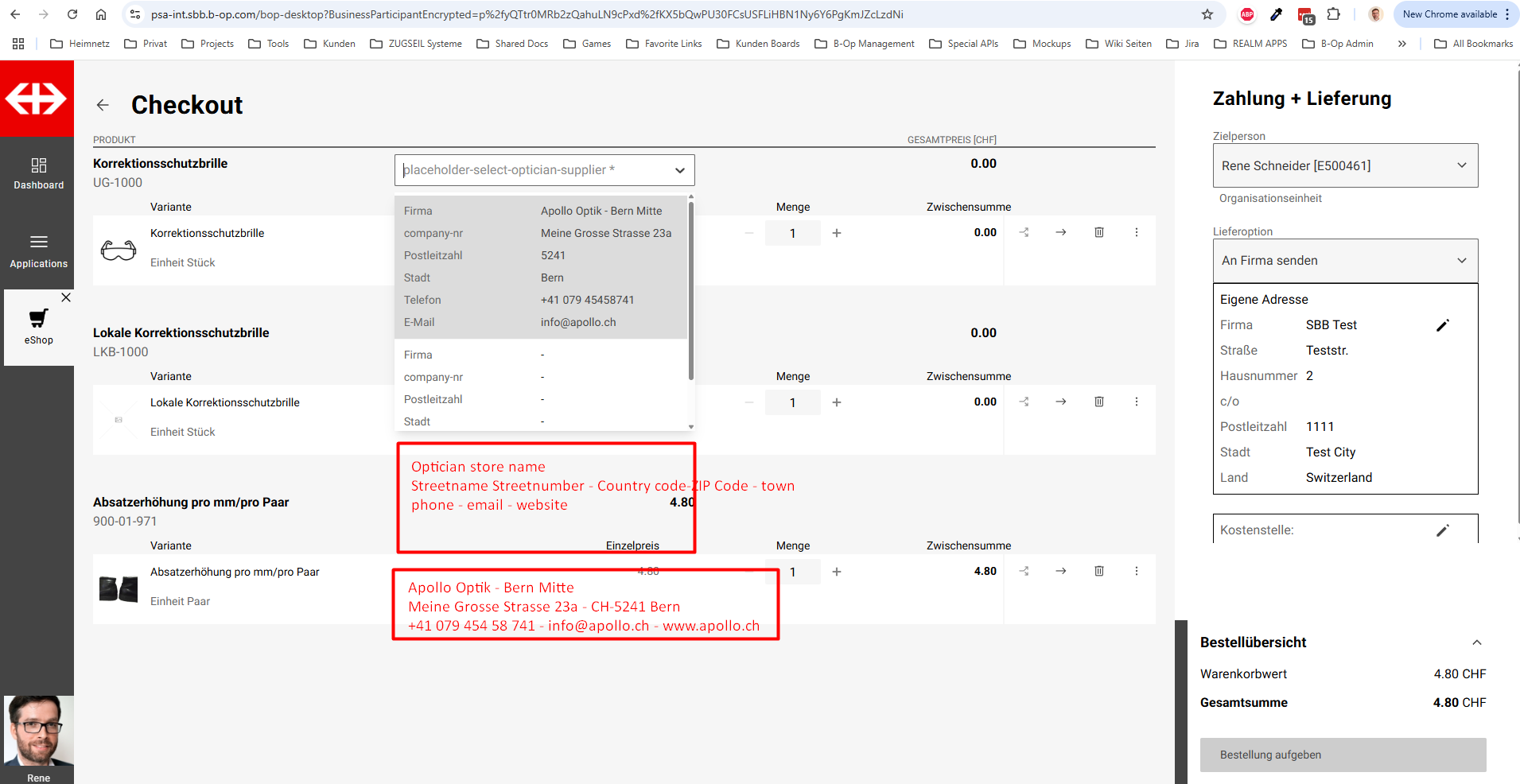Click New Chrome available button
Screen dimensions: 1520x784
1449,14
